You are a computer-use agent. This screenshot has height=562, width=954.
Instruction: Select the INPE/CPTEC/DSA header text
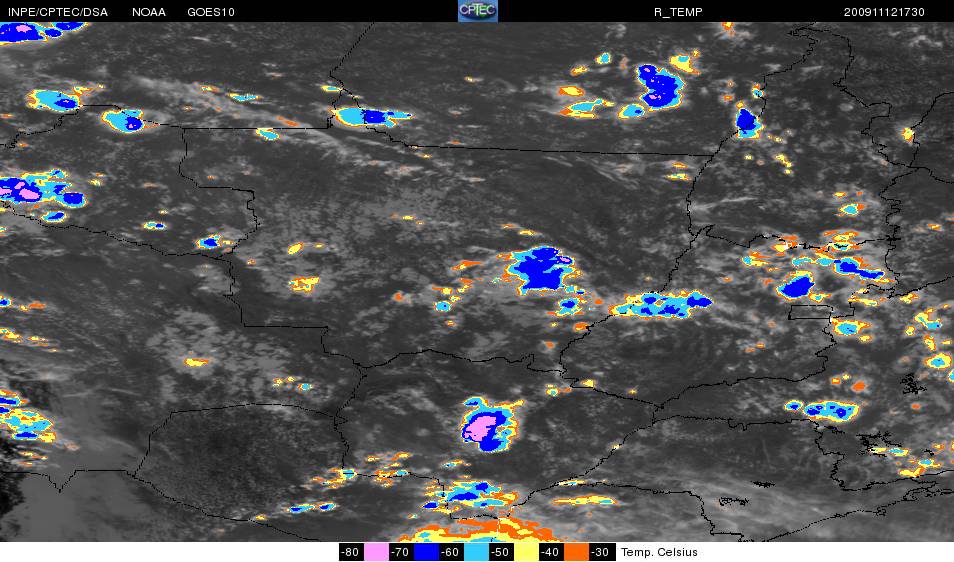(x=58, y=12)
